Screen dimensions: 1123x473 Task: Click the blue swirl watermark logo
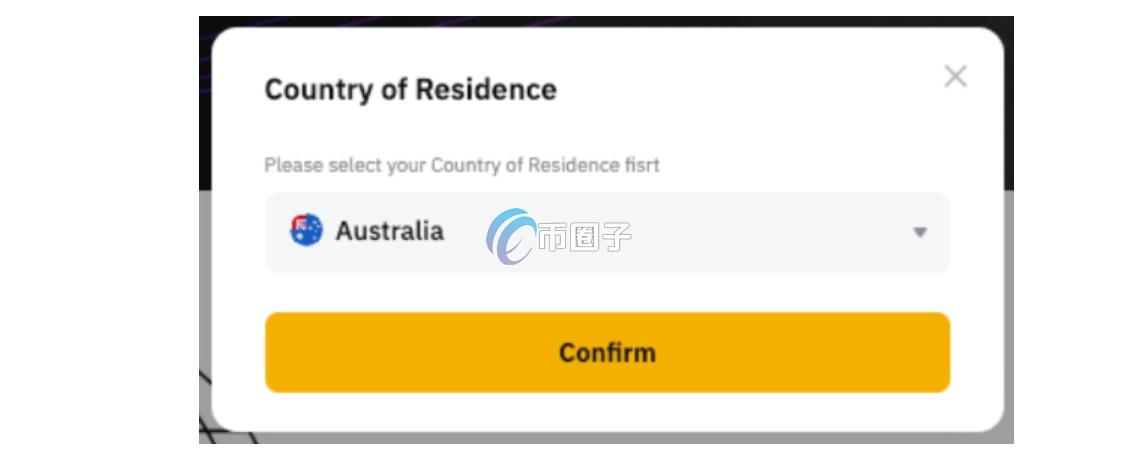pyautogui.click(x=510, y=236)
